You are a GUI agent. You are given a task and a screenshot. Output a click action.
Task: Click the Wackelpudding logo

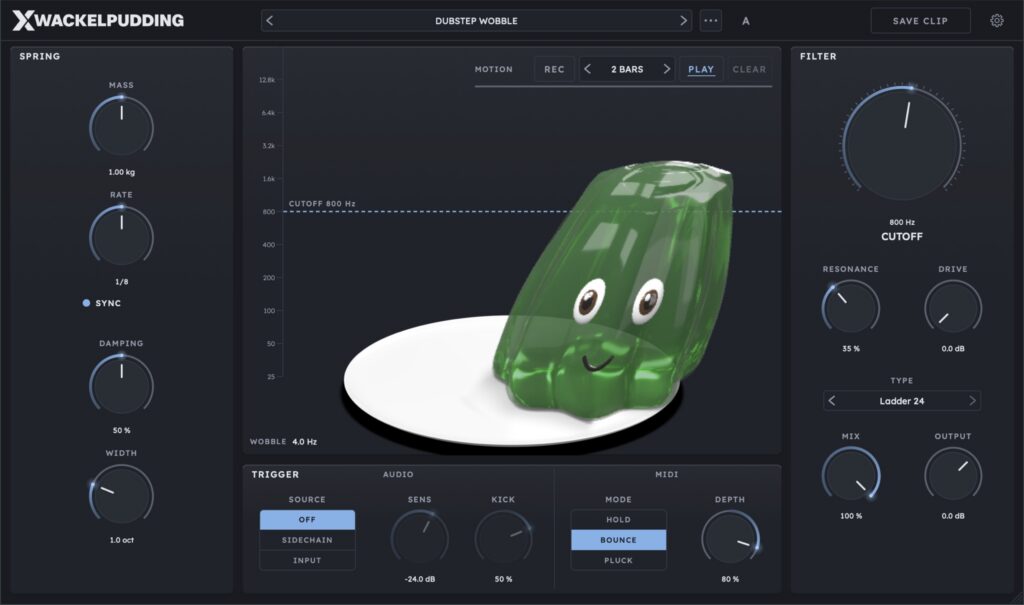point(98,20)
